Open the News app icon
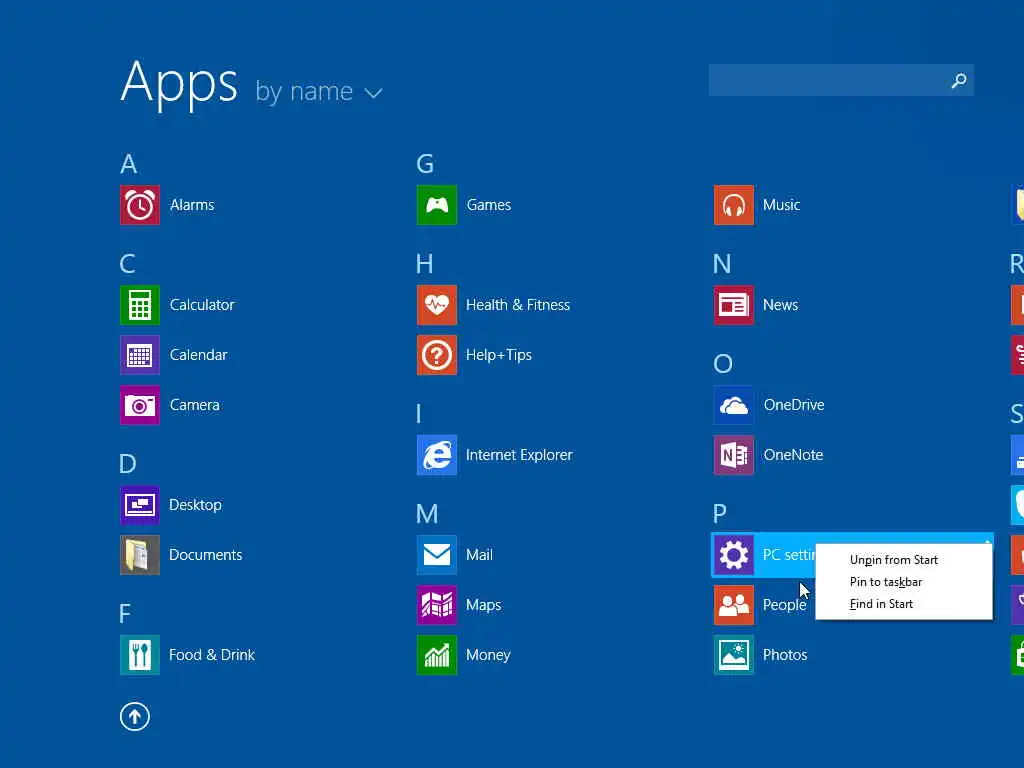The width and height of the screenshot is (1024, 768). pyautogui.click(x=733, y=305)
